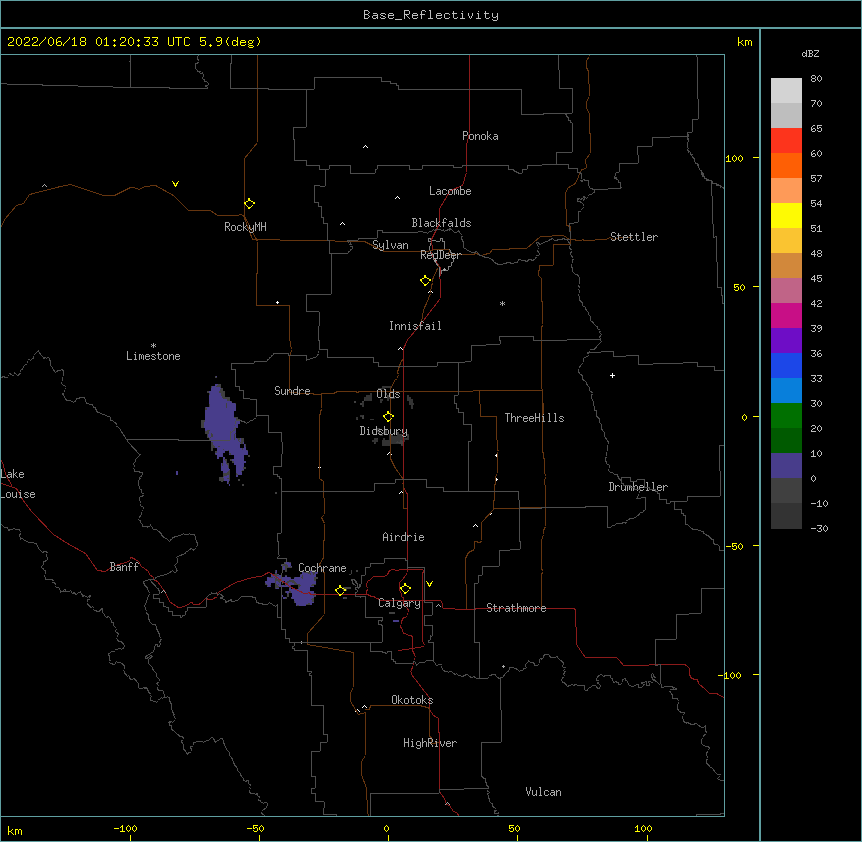Click the Sundre label
Screen dimensions: 862x842
pos(292,391)
